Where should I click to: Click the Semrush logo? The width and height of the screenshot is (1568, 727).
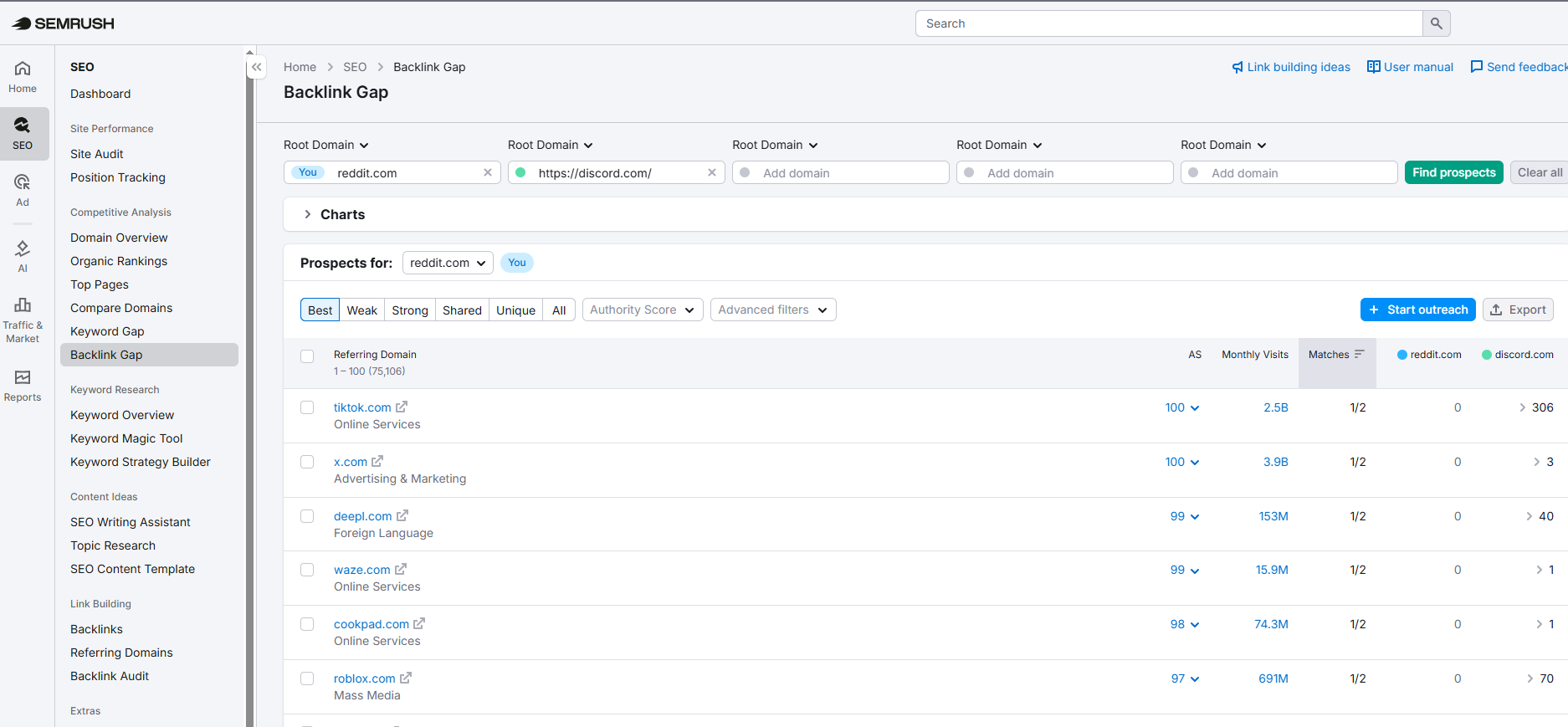pyautogui.click(x=63, y=23)
